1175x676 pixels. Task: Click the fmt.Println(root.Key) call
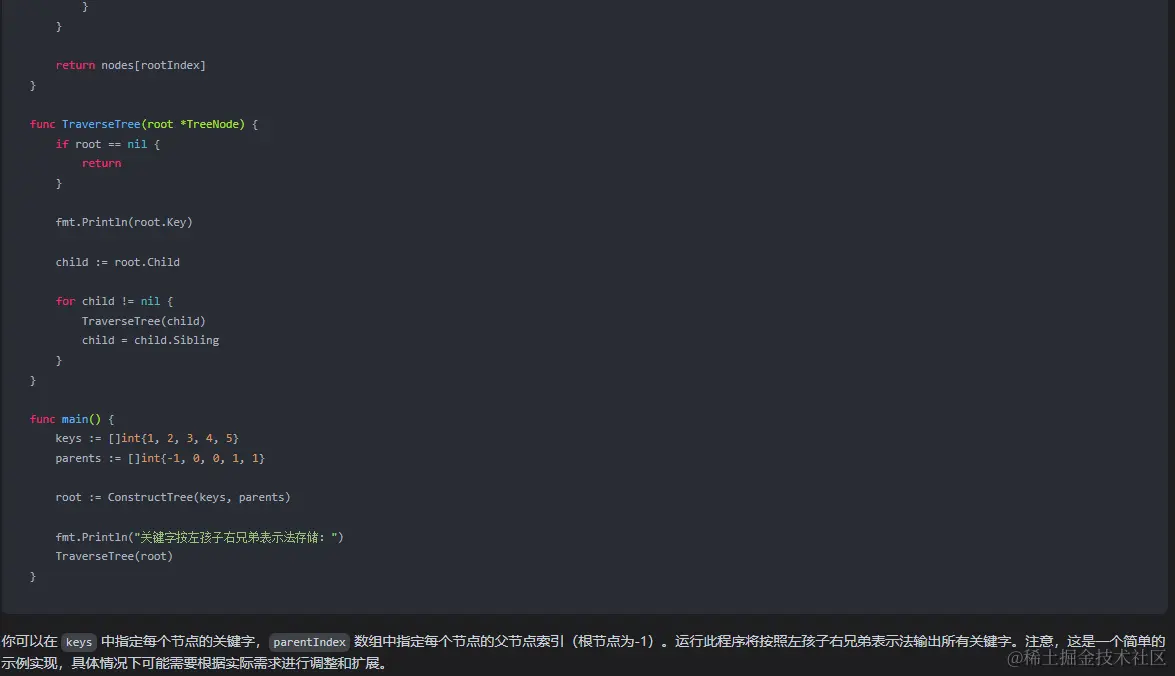pyautogui.click(x=123, y=221)
